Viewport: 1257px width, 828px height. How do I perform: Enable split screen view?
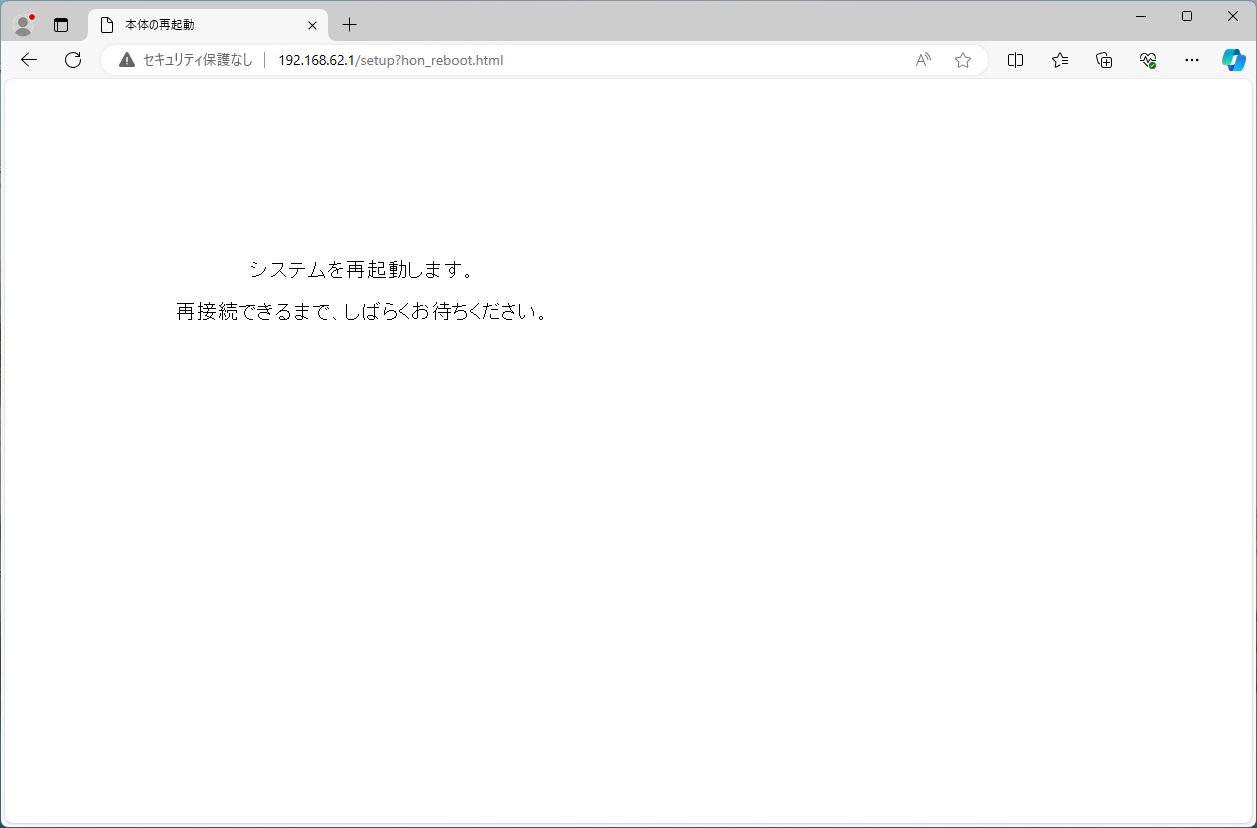pos(1015,60)
